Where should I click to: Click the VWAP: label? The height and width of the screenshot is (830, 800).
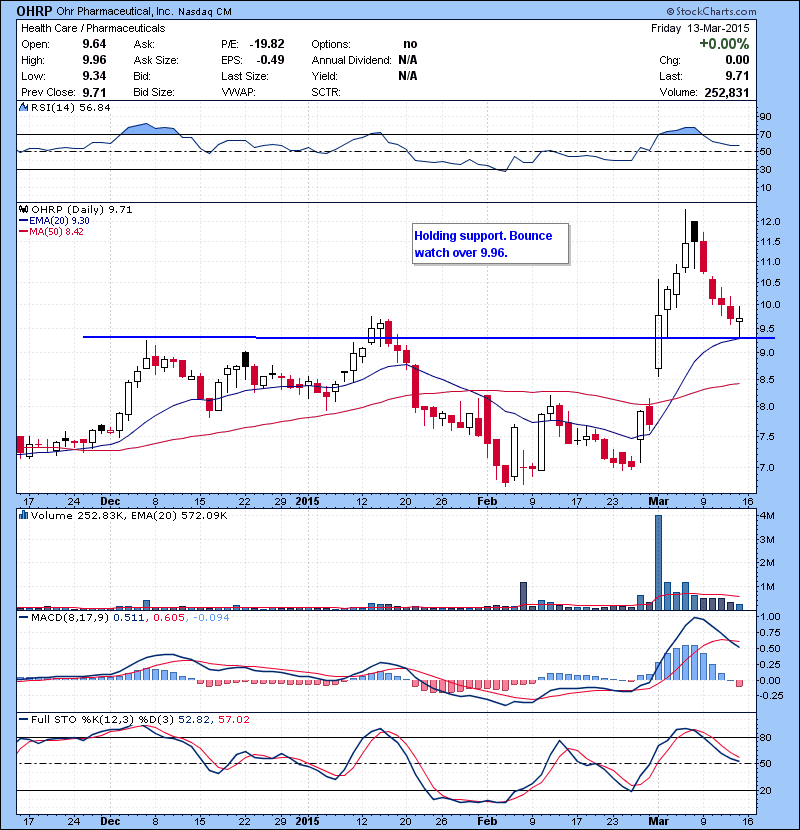(238, 92)
